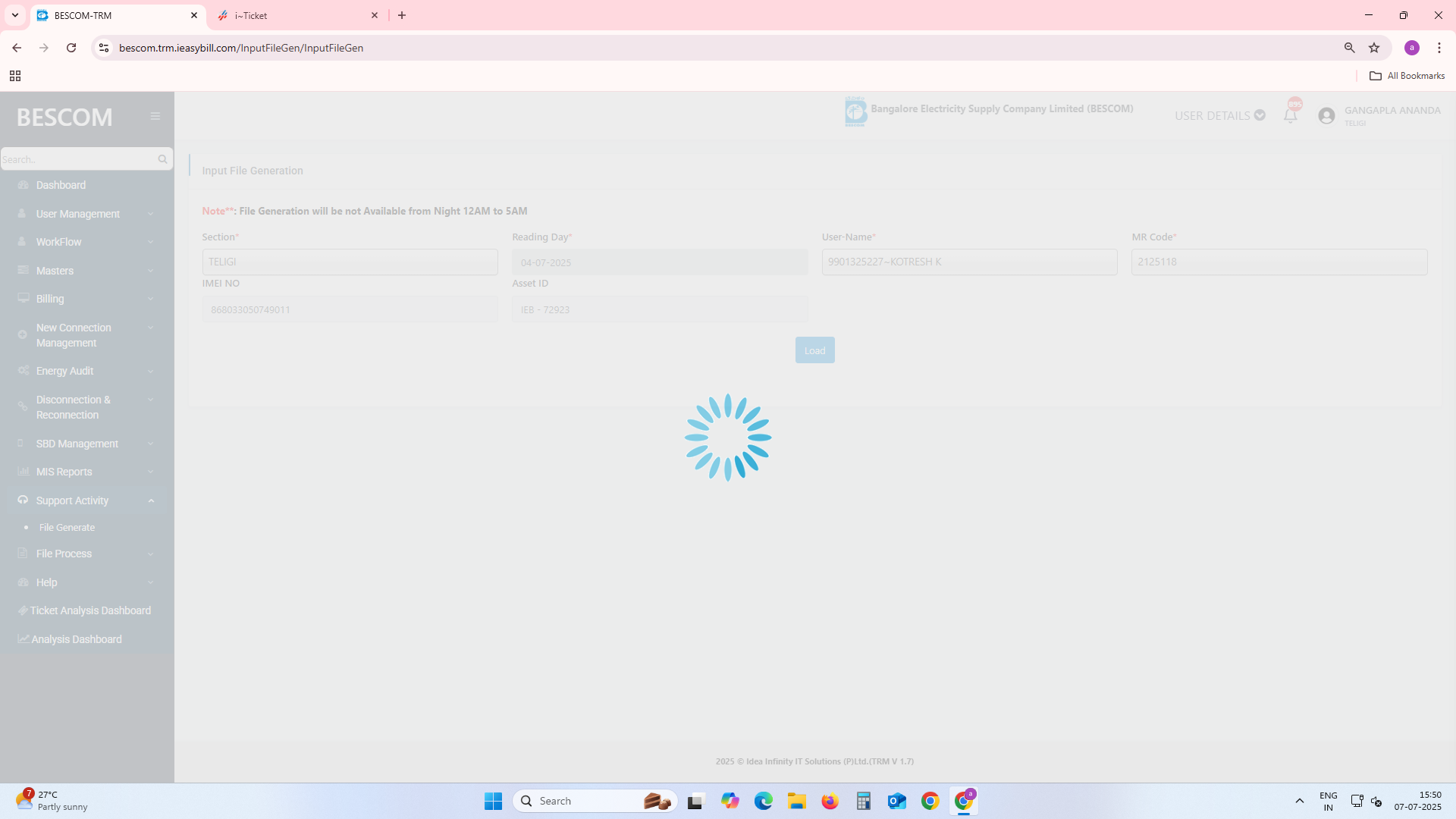The height and width of the screenshot is (819, 1456).
Task: Expand Disconnection & Reconnection menu
Action: [87, 407]
